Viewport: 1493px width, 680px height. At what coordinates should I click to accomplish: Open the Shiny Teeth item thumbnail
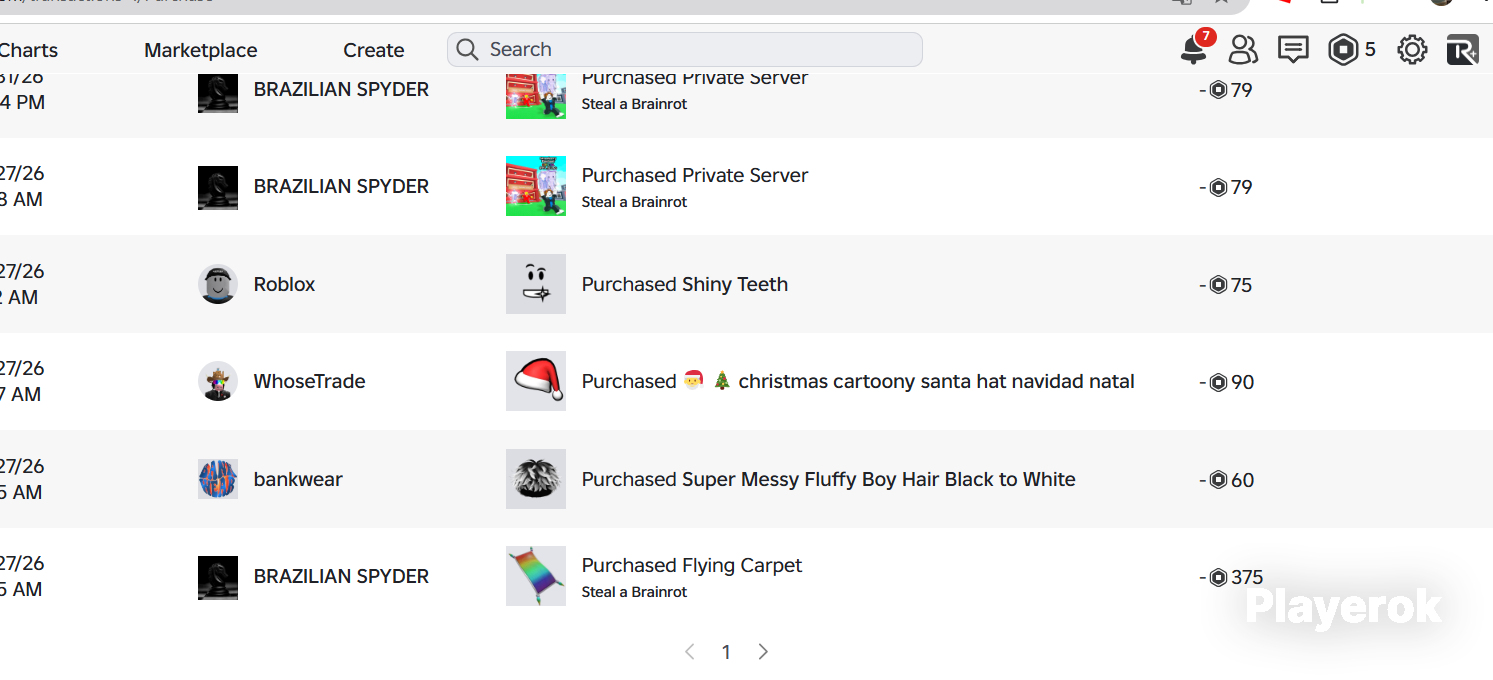click(x=536, y=284)
